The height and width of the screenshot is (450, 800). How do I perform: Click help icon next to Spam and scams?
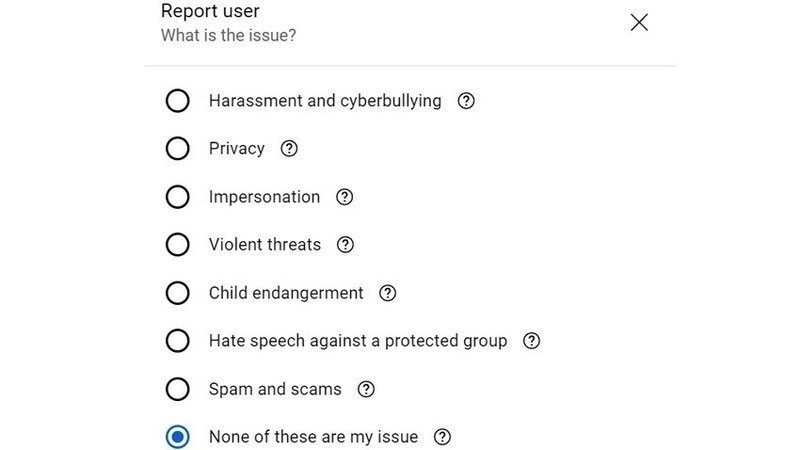(x=365, y=389)
